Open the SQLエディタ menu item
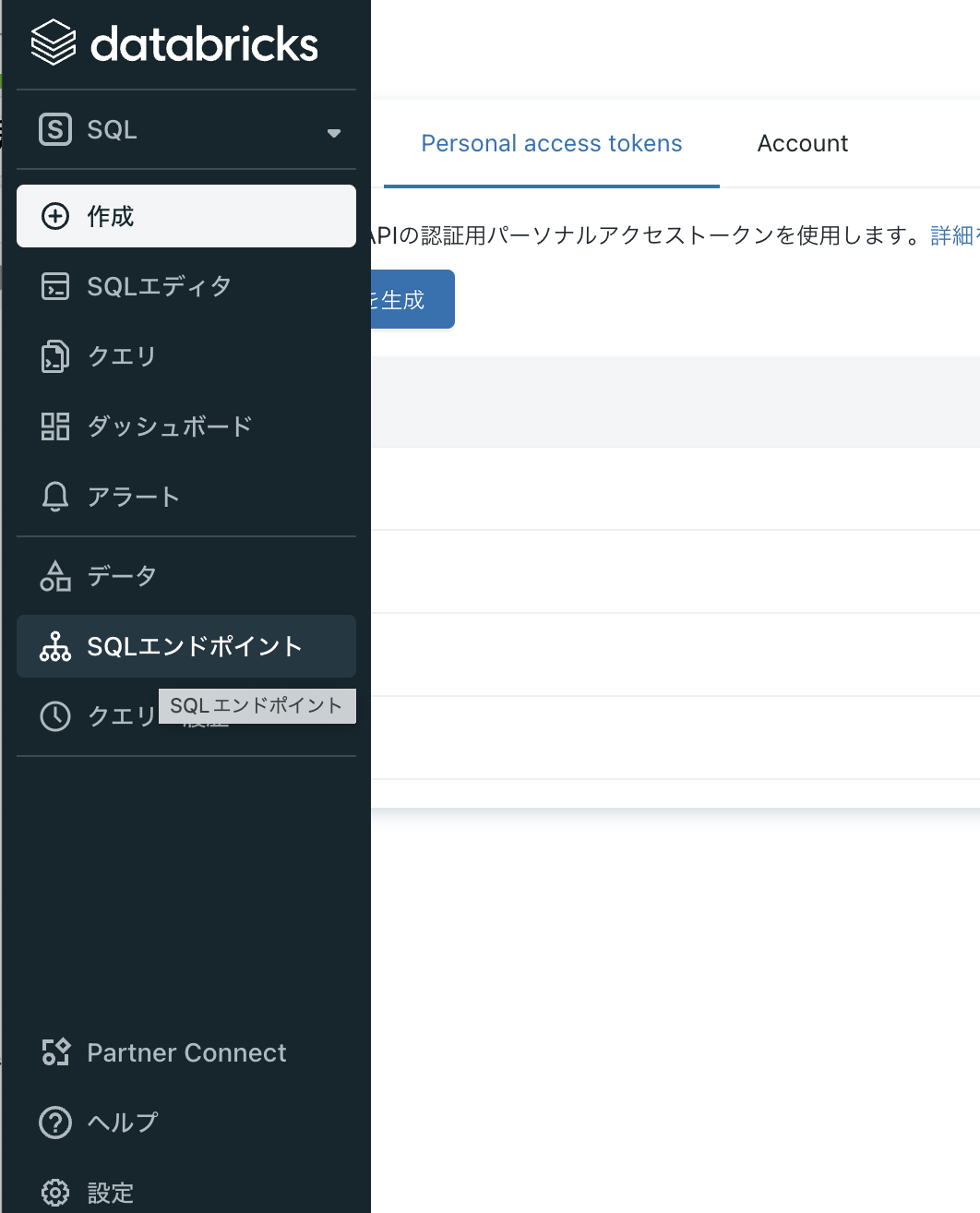 [186, 286]
